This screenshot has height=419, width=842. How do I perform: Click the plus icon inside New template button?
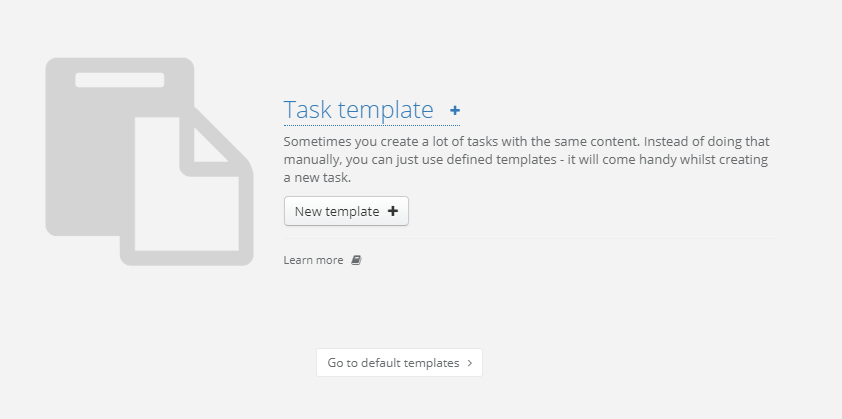click(392, 211)
